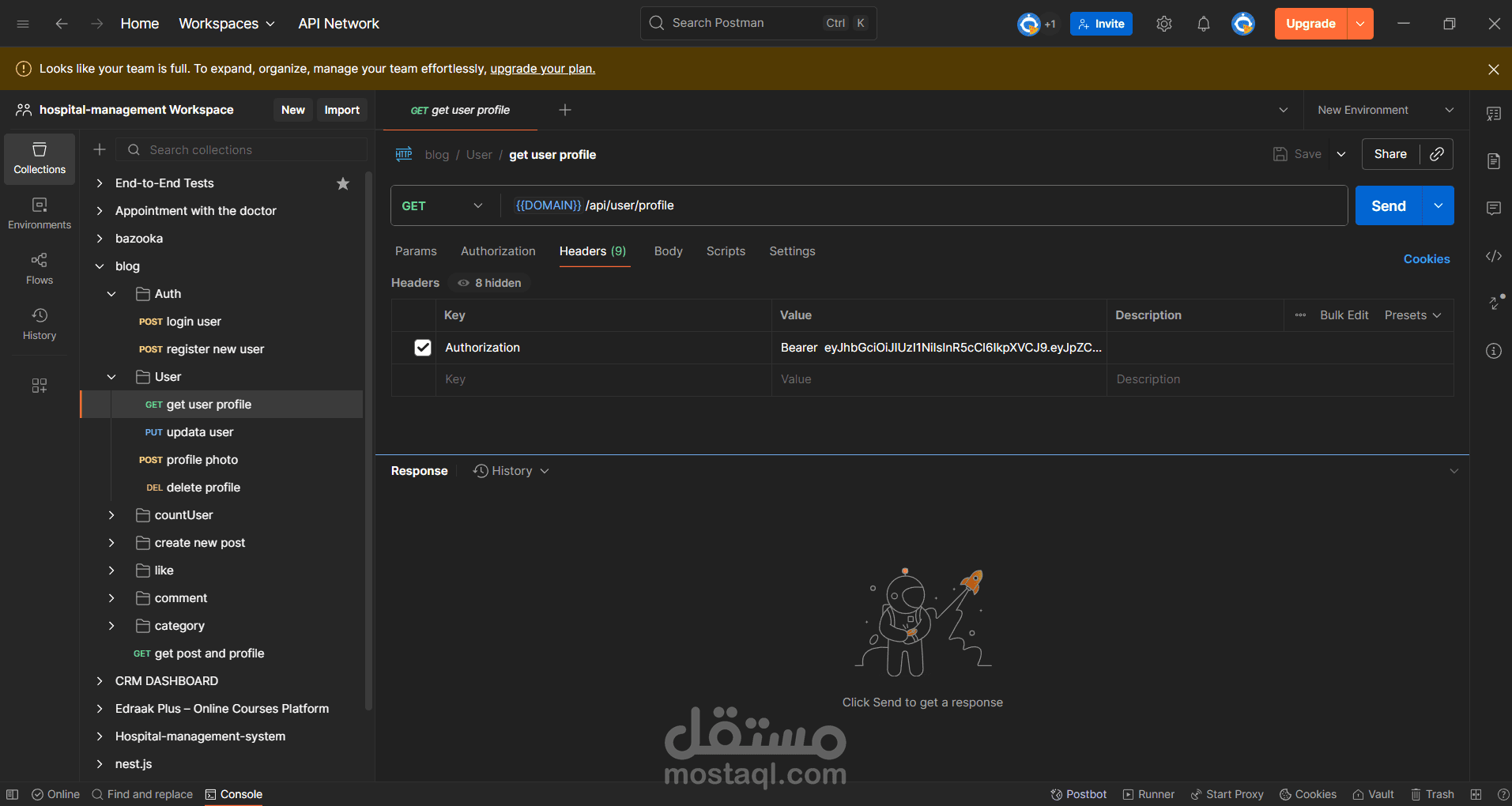This screenshot has width=1512, height=806.
Task: Open Vault in the status bar
Action: tap(1373, 794)
